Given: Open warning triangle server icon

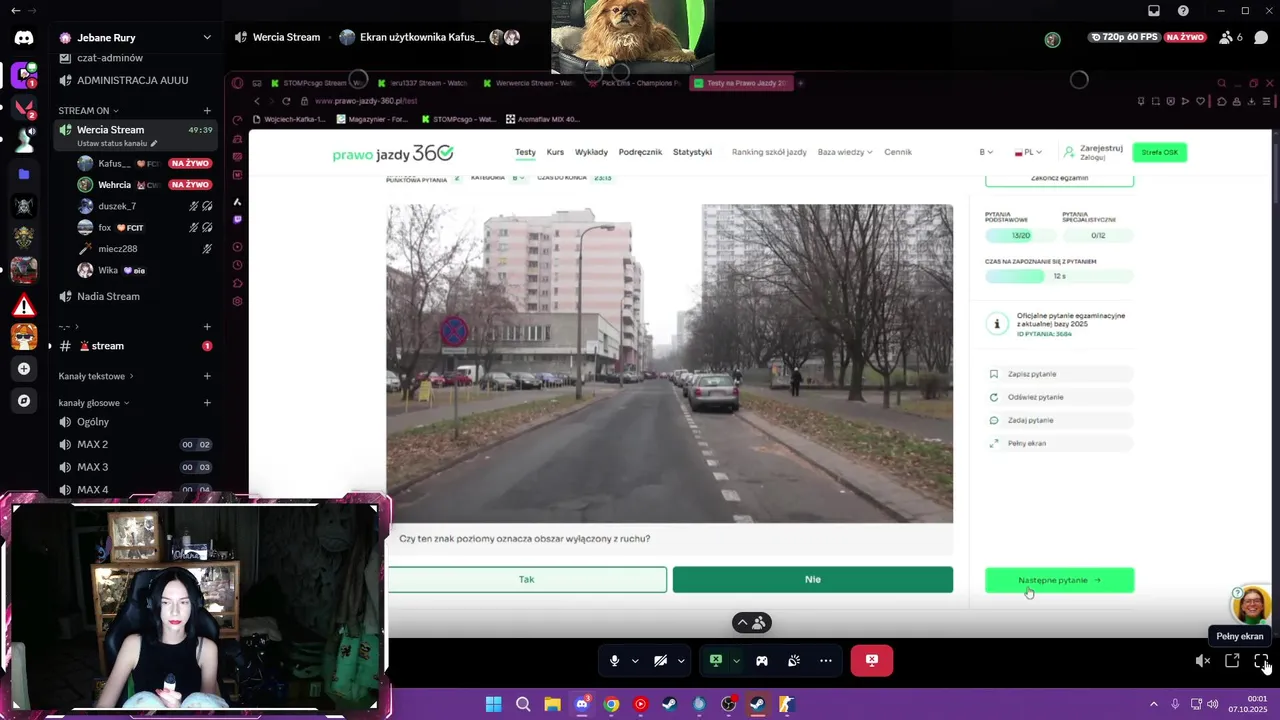Looking at the screenshot, I should click(x=24, y=305).
